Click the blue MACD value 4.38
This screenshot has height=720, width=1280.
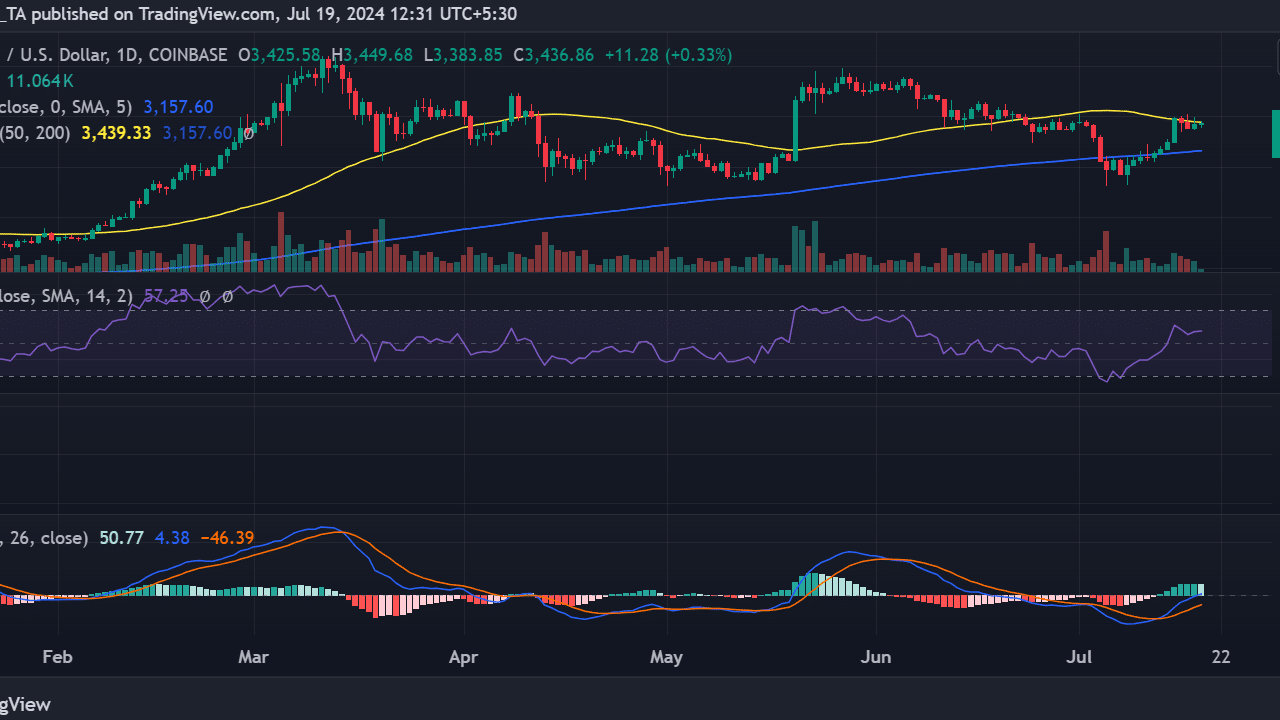pyautogui.click(x=171, y=538)
